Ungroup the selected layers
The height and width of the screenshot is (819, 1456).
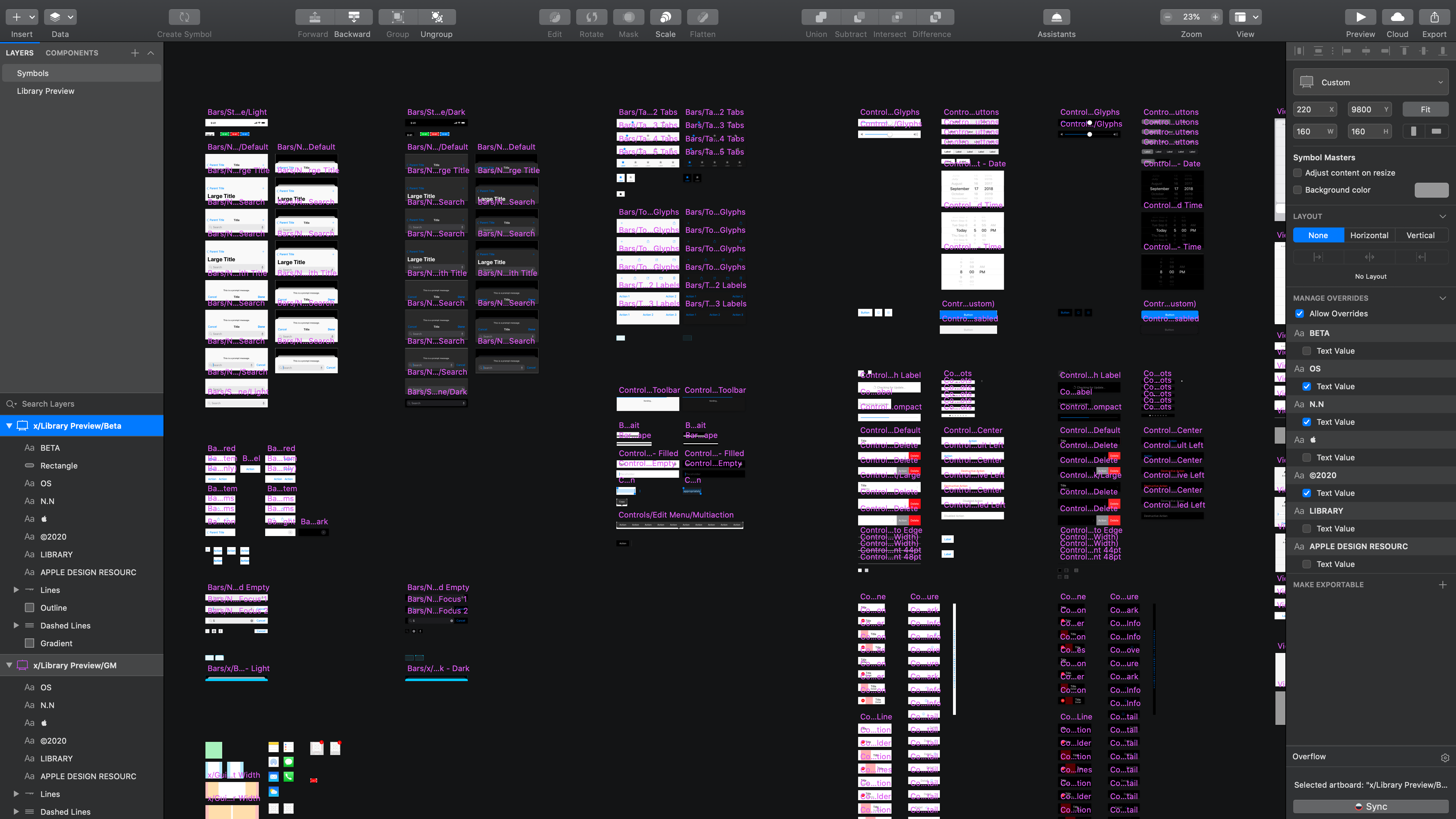[437, 17]
